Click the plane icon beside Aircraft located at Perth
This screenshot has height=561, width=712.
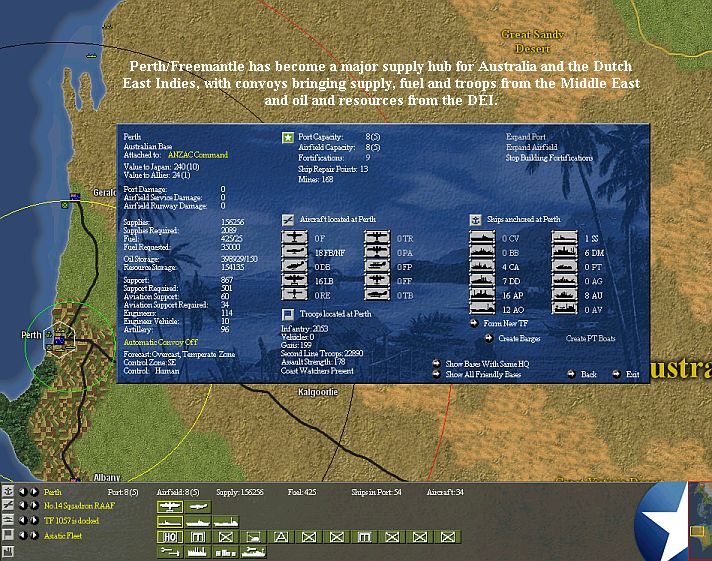(x=287, y=220)
